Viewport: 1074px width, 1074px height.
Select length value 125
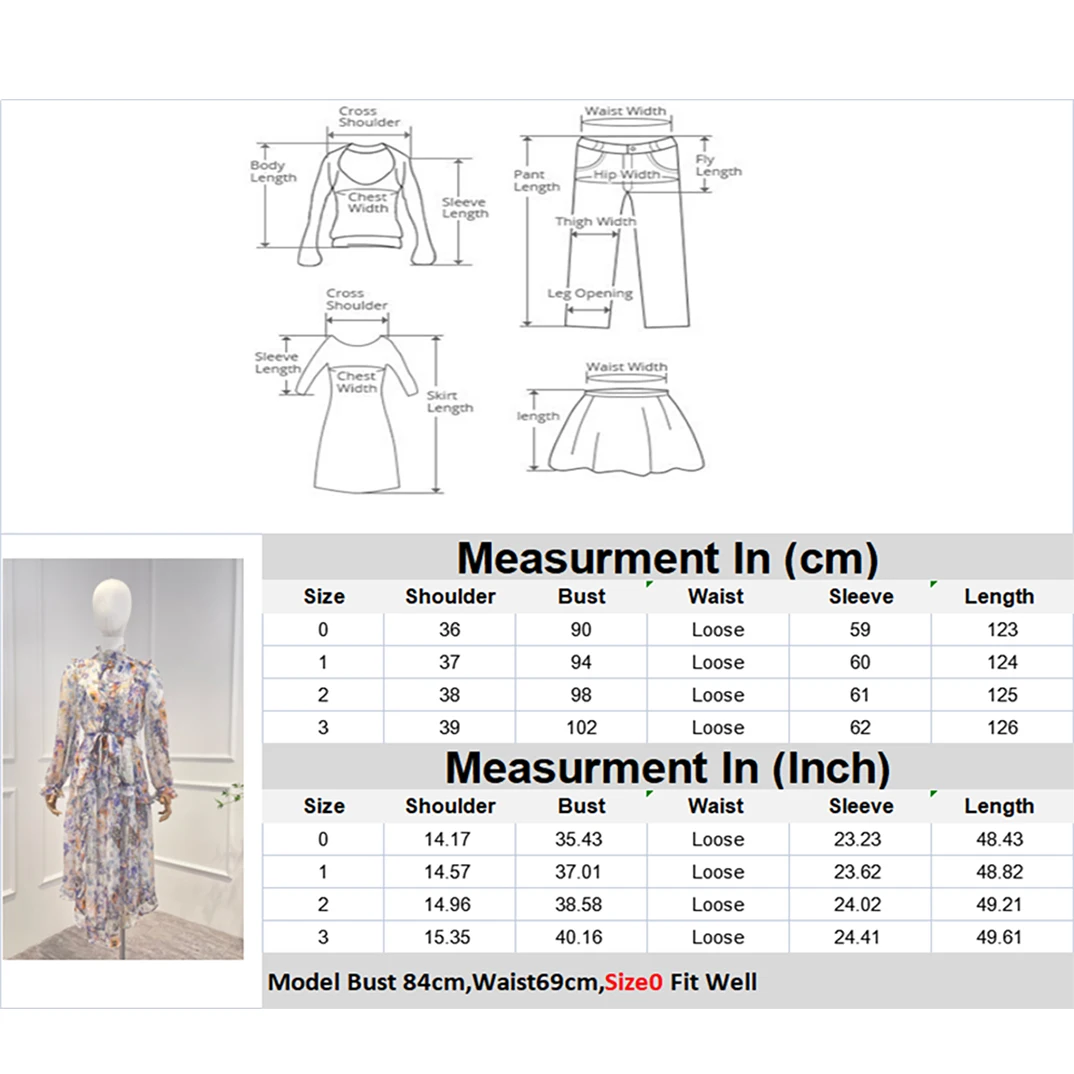(1003, 695)
